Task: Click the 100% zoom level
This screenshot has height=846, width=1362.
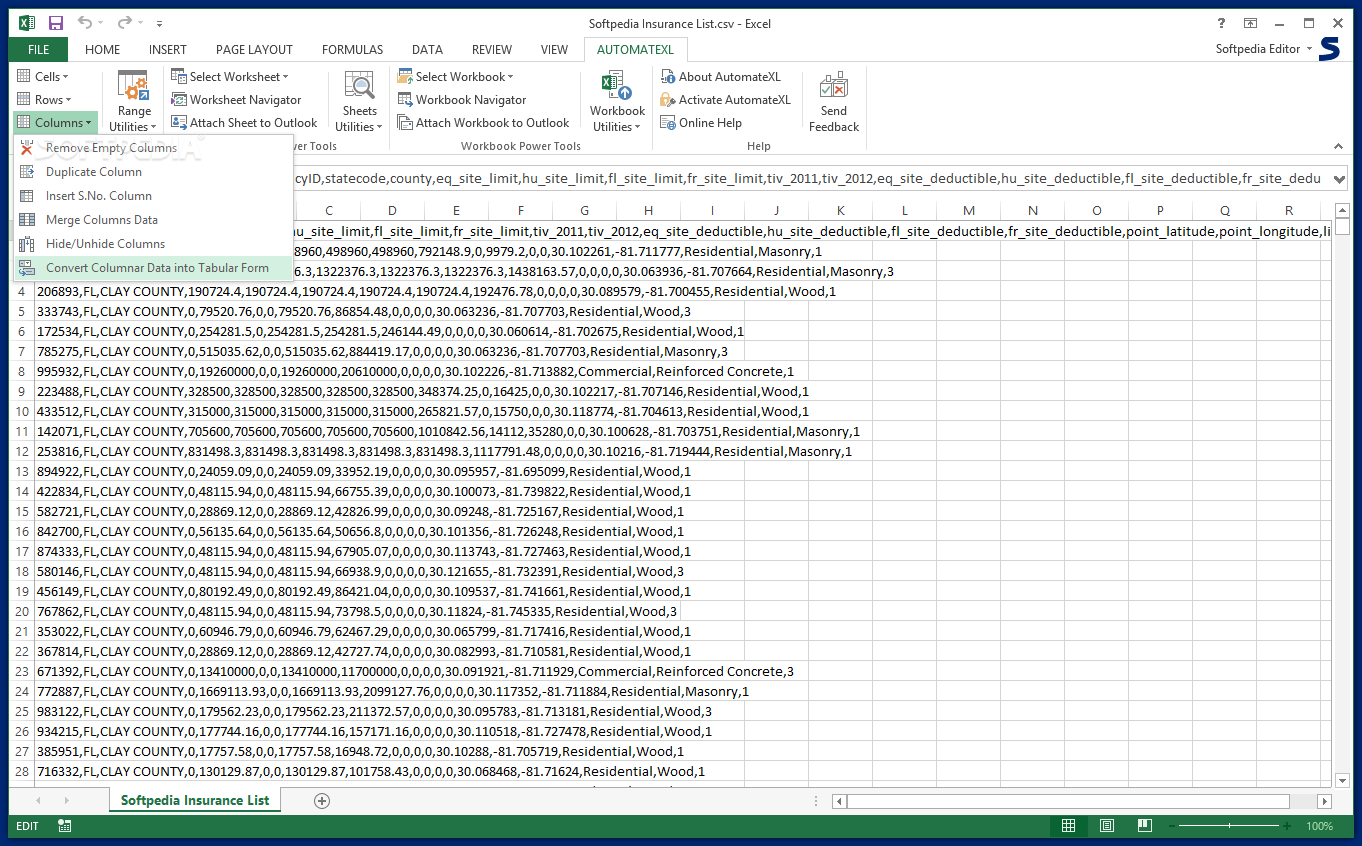Action: 1319,826
